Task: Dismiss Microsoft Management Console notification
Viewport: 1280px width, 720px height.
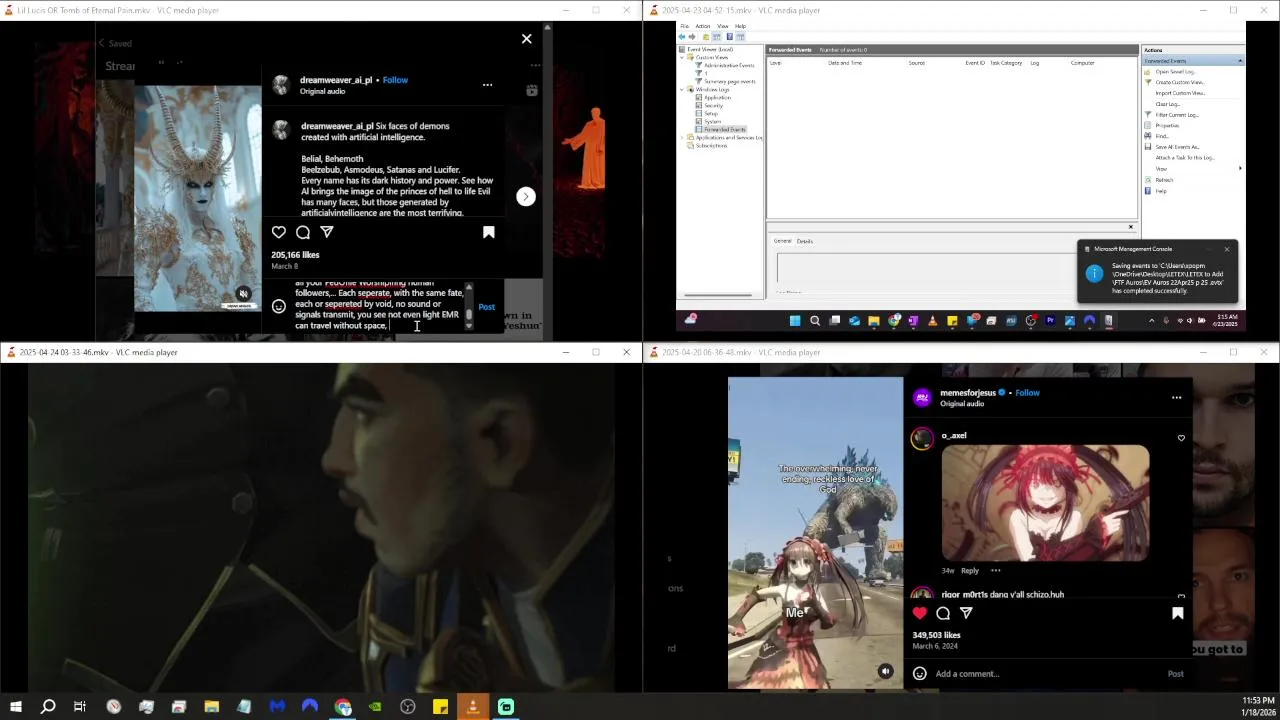Action: point(1226,249)
